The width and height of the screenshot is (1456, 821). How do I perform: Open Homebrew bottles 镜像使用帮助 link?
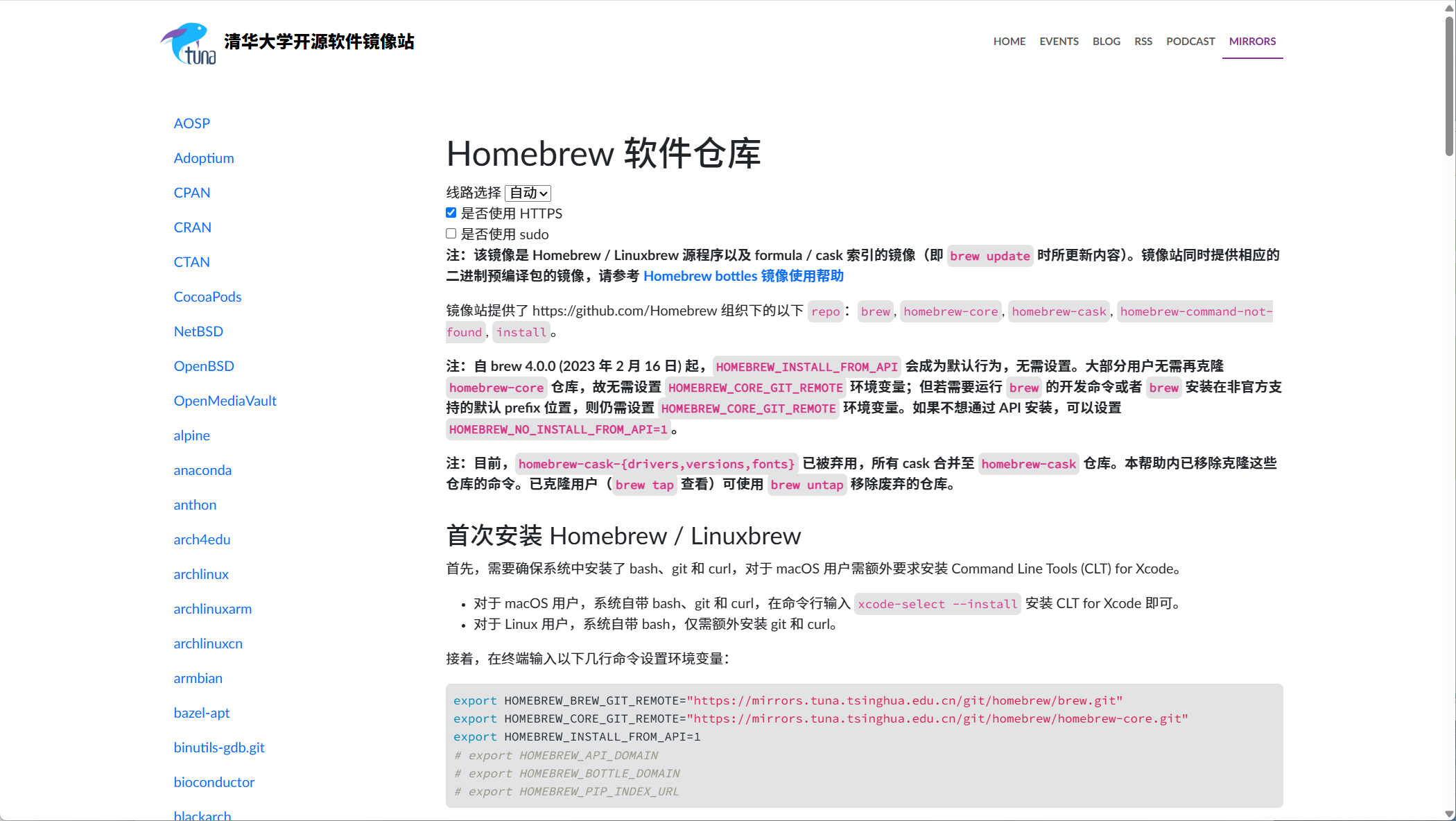743,276
